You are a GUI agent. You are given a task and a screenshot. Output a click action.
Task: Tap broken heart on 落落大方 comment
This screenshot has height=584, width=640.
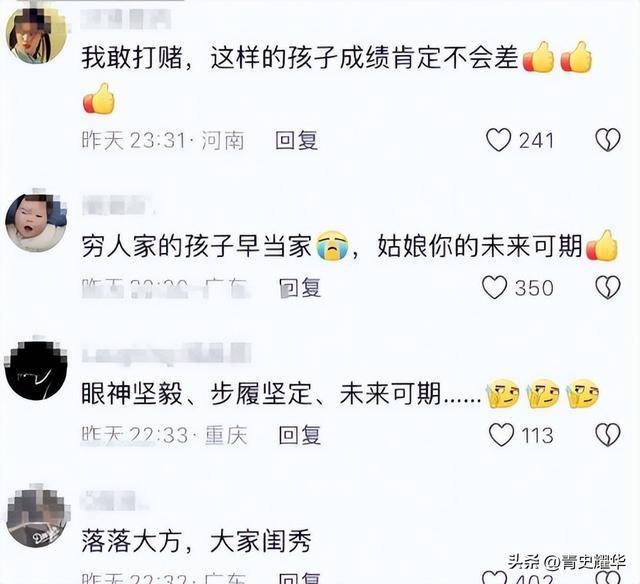point(608,577)
